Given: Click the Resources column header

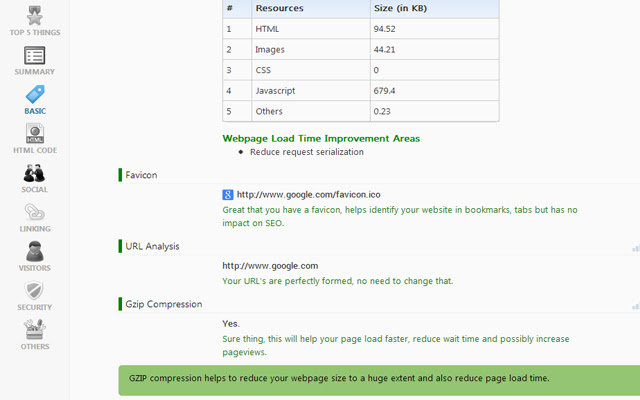Looking at the screenshot, I should 311,8.
